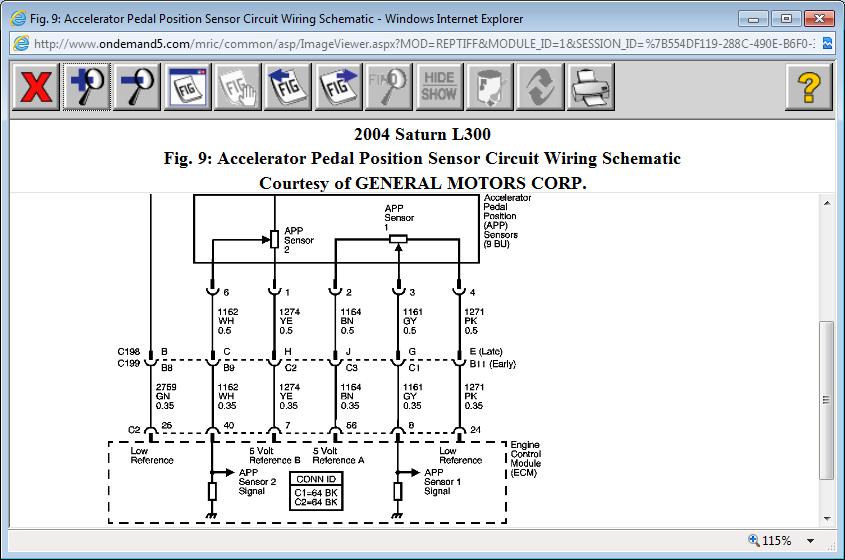Click the Internet Explorer page icon in address bar

pyautogui.click(x=21, y=44)
